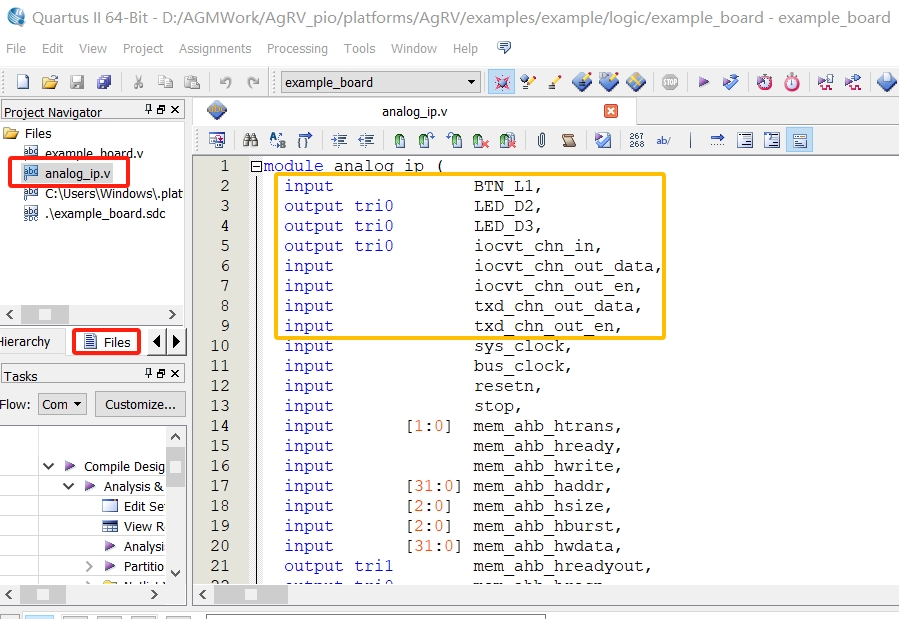The height and width of the screenshot is (619, 899).
Task: Click the Tasks panel vertical scrollbar thumb
Action: click(176, 467)
